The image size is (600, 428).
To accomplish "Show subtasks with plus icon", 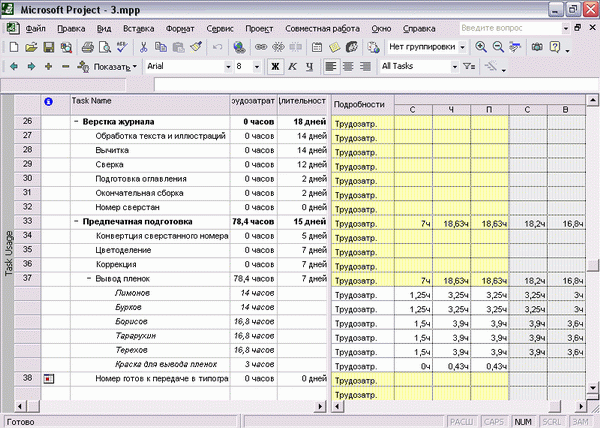I will 49,67.
